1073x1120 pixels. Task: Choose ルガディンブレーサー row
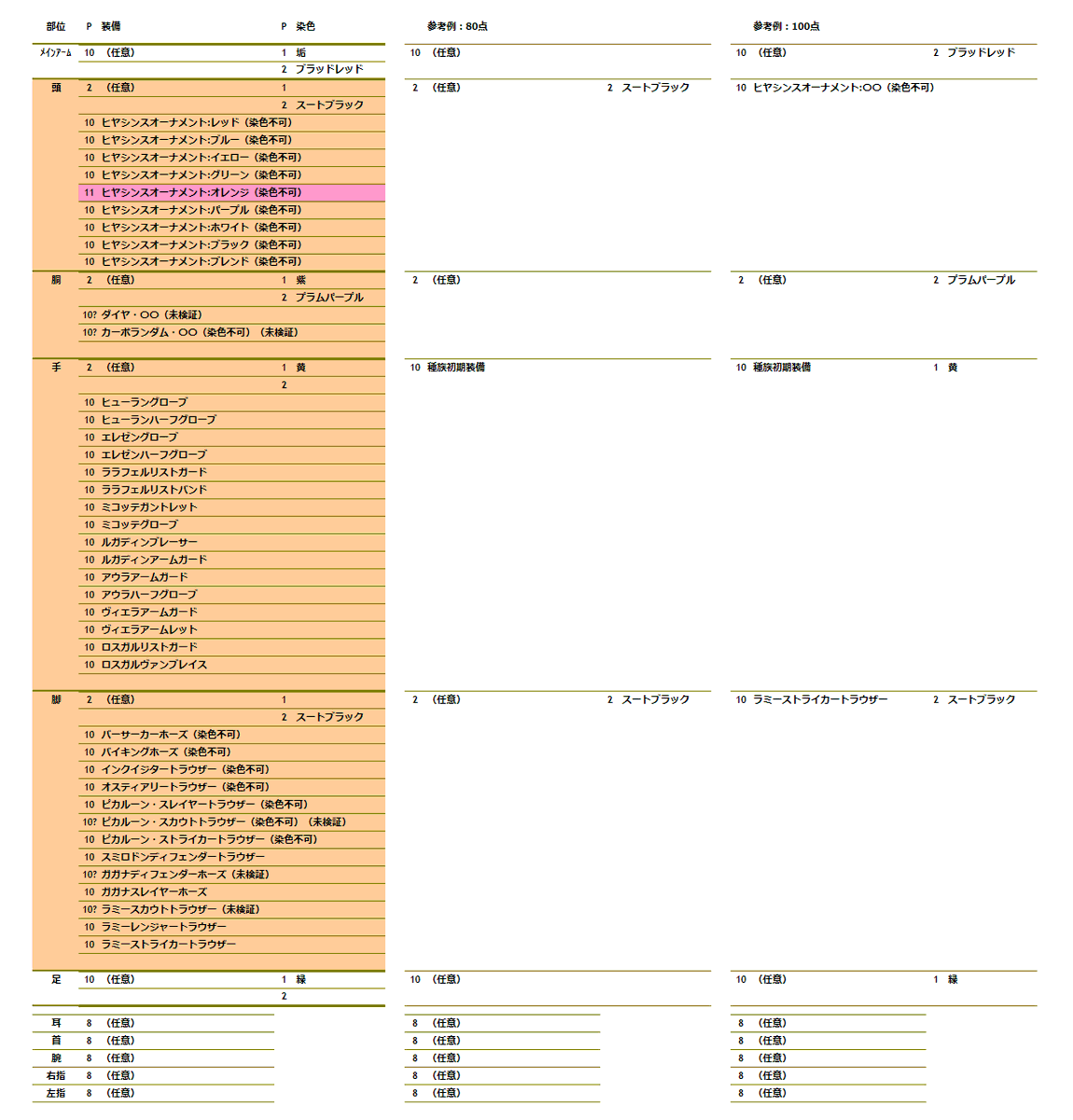pyautogui.click(x=231, y=542)
